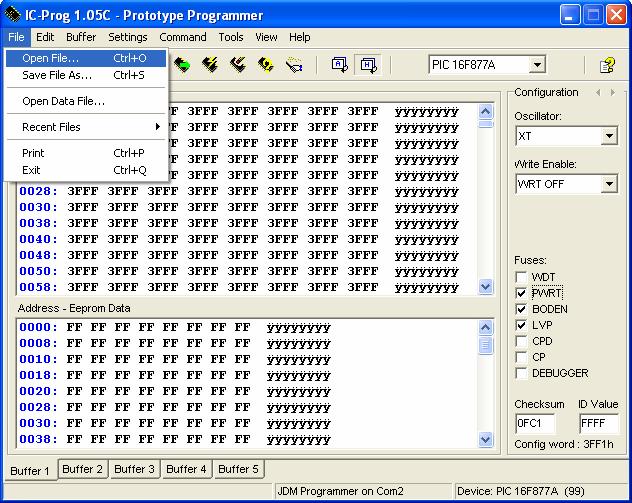Open the Write Enable WRT OFF dropdown

(609, 184)
